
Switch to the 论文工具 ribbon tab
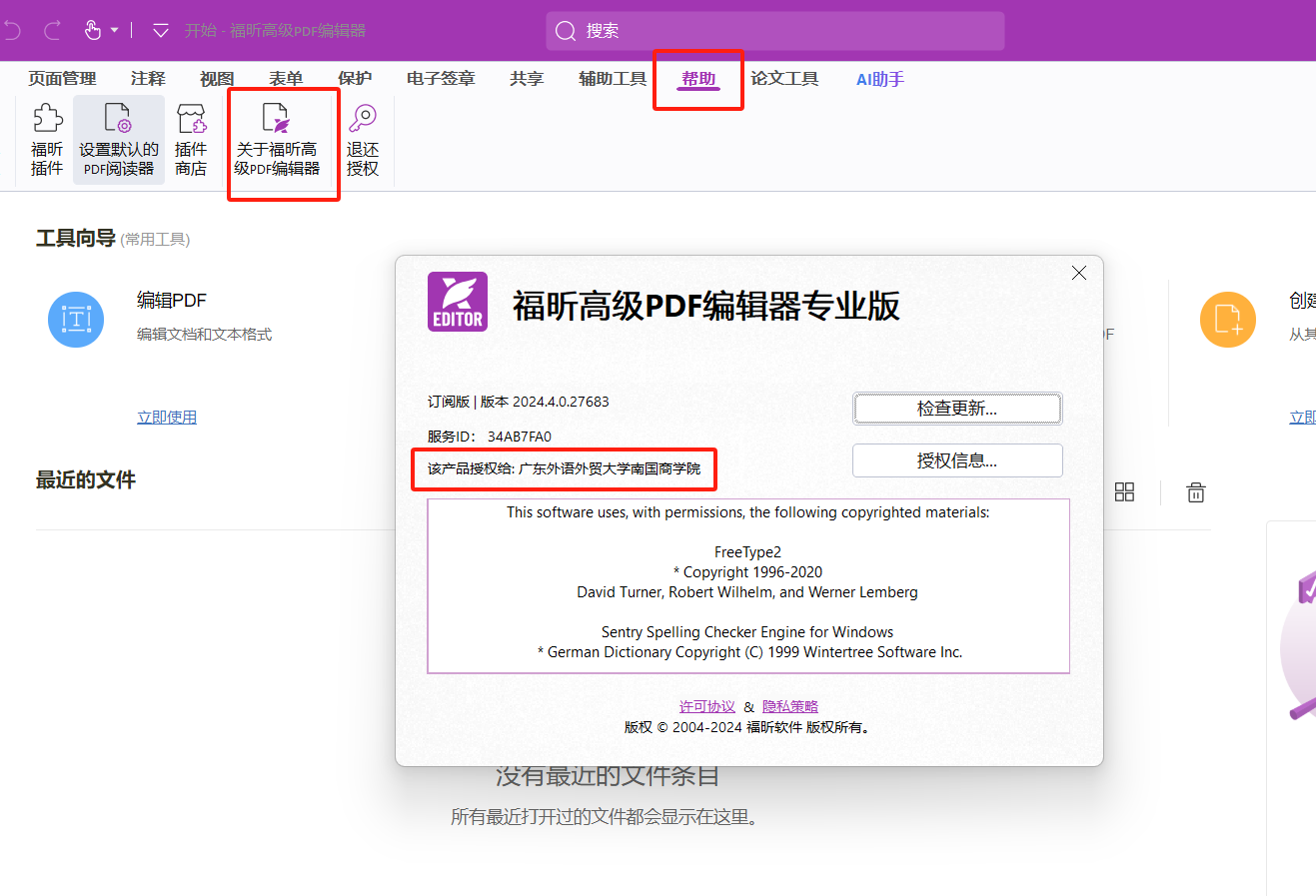pos(785,78)
